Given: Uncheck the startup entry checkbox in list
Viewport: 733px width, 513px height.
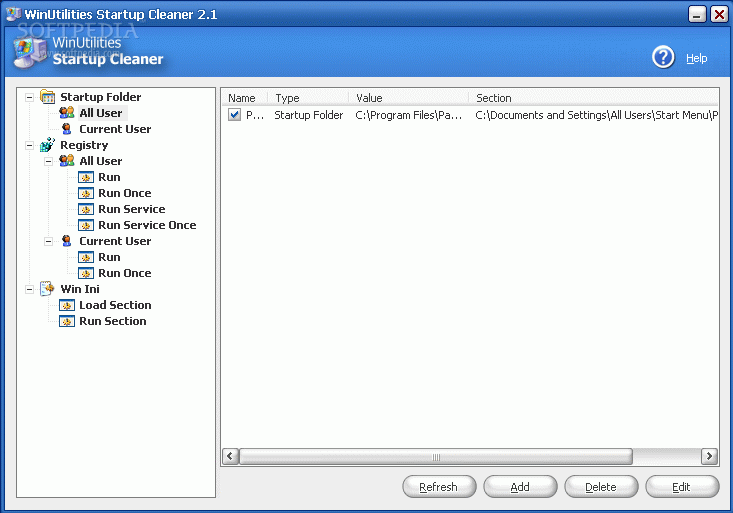Looking at the screenshot, I should [234, 115].
